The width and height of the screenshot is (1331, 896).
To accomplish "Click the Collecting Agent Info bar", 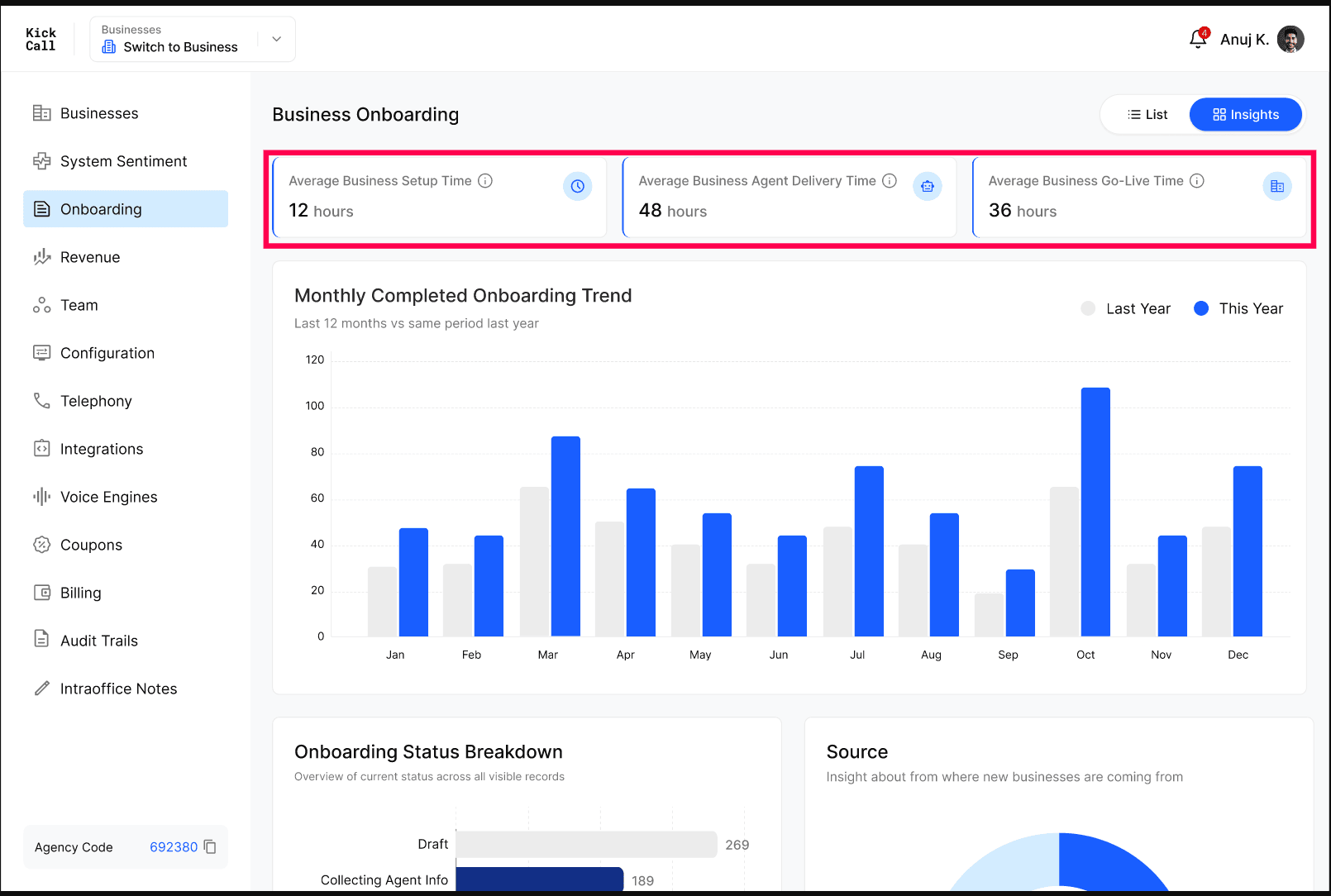I will point(539,879).
